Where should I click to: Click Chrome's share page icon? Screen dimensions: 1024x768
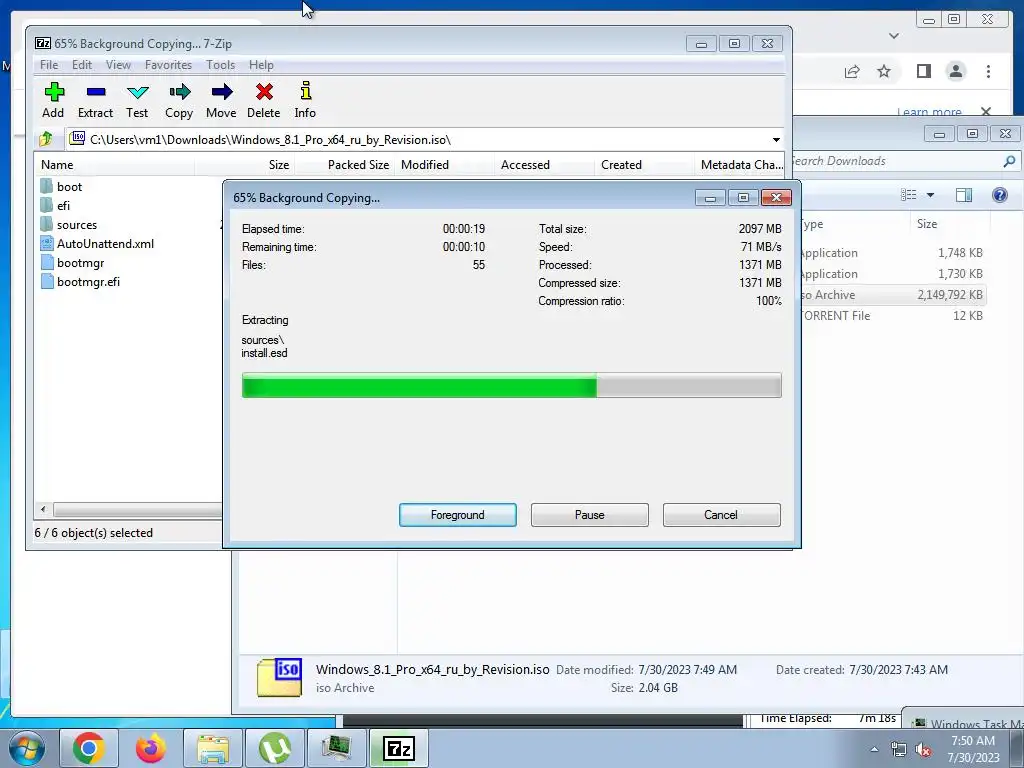point(852,71)
